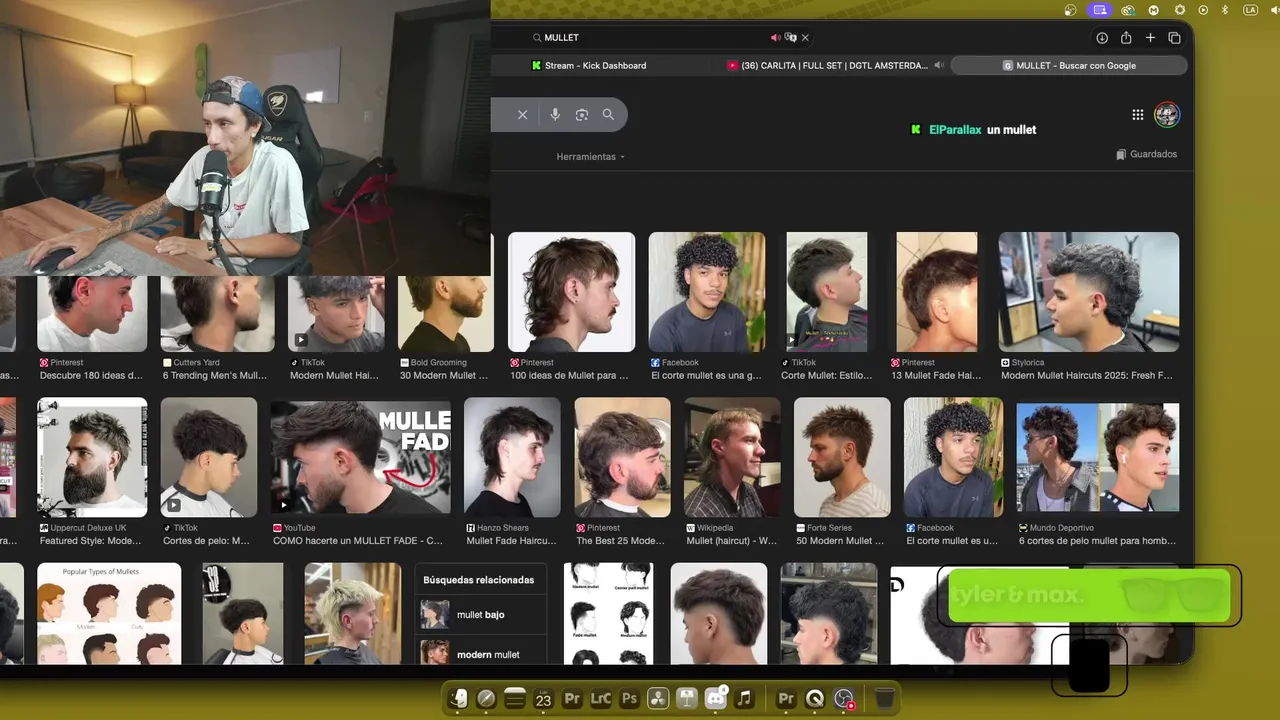Open OBS recording icon in Dock
The image size is (1280, 720).
[x=844, y=699]
